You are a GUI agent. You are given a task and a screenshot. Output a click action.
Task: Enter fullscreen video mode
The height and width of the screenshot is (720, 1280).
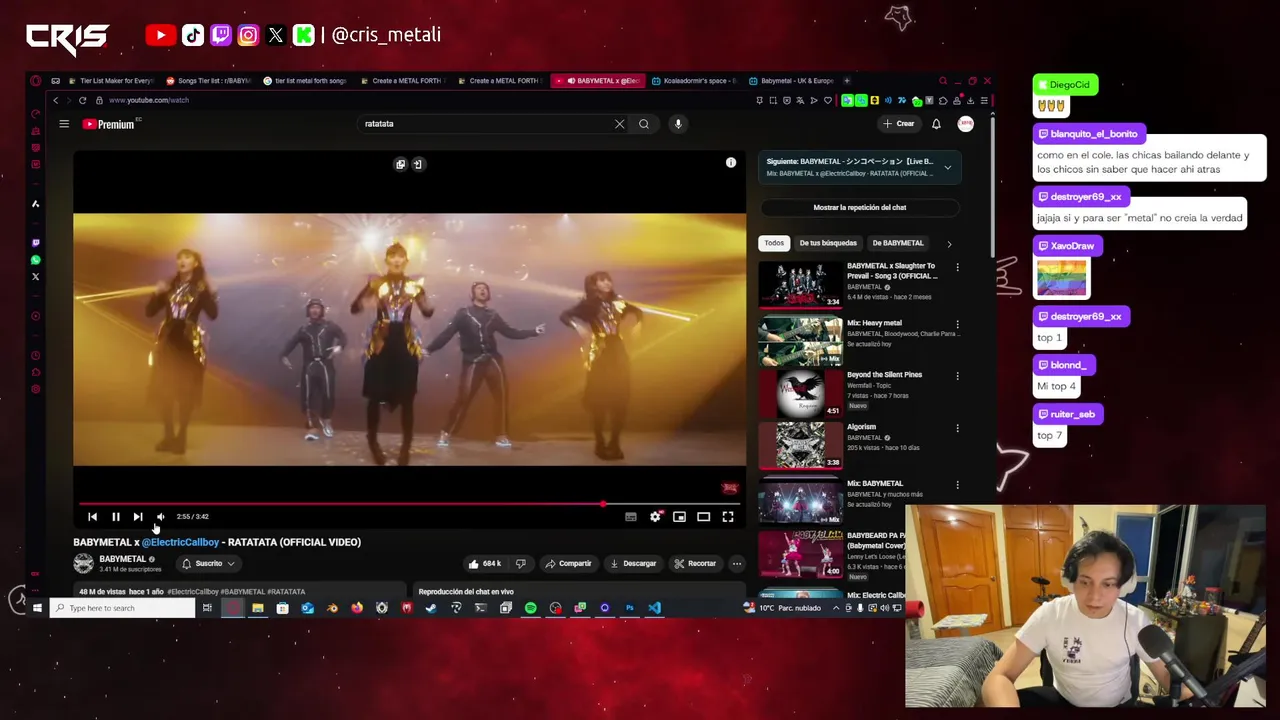tap(728, 517)
